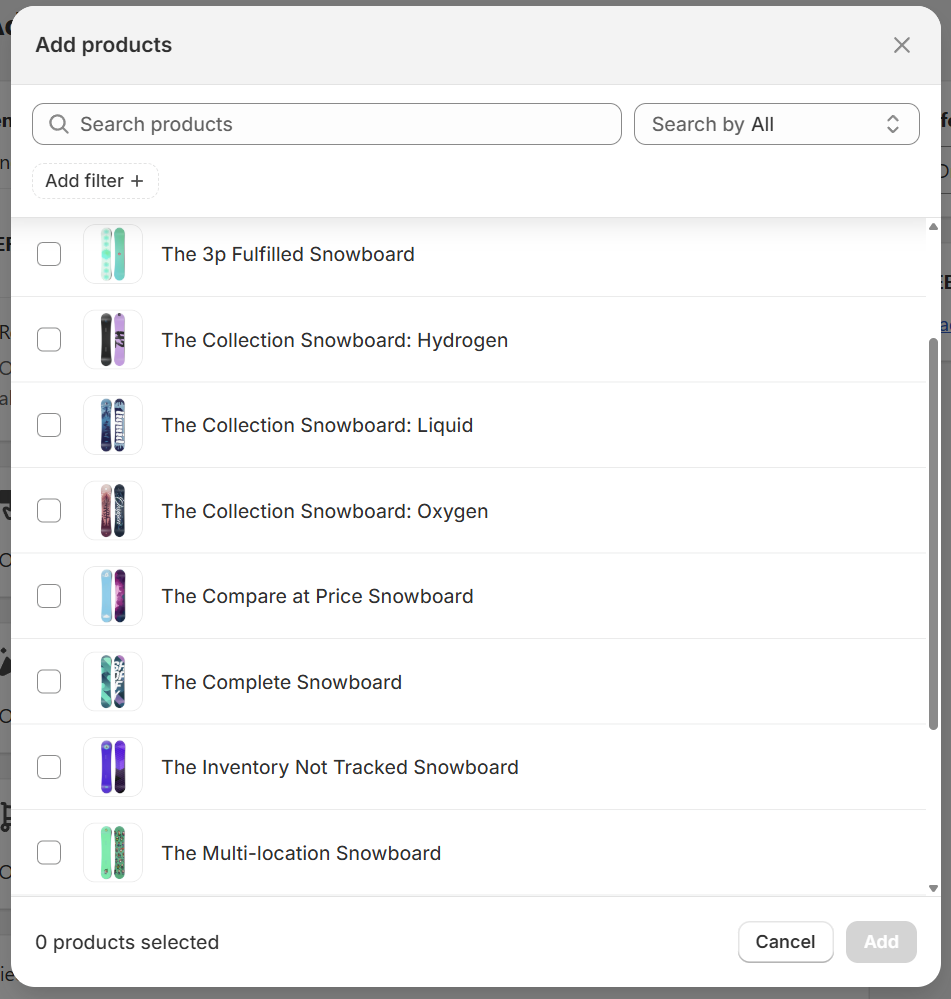The width and height of the screenshot is (951, 999).
Task: Open the Search by All dropdown
Action: [776, 124]
